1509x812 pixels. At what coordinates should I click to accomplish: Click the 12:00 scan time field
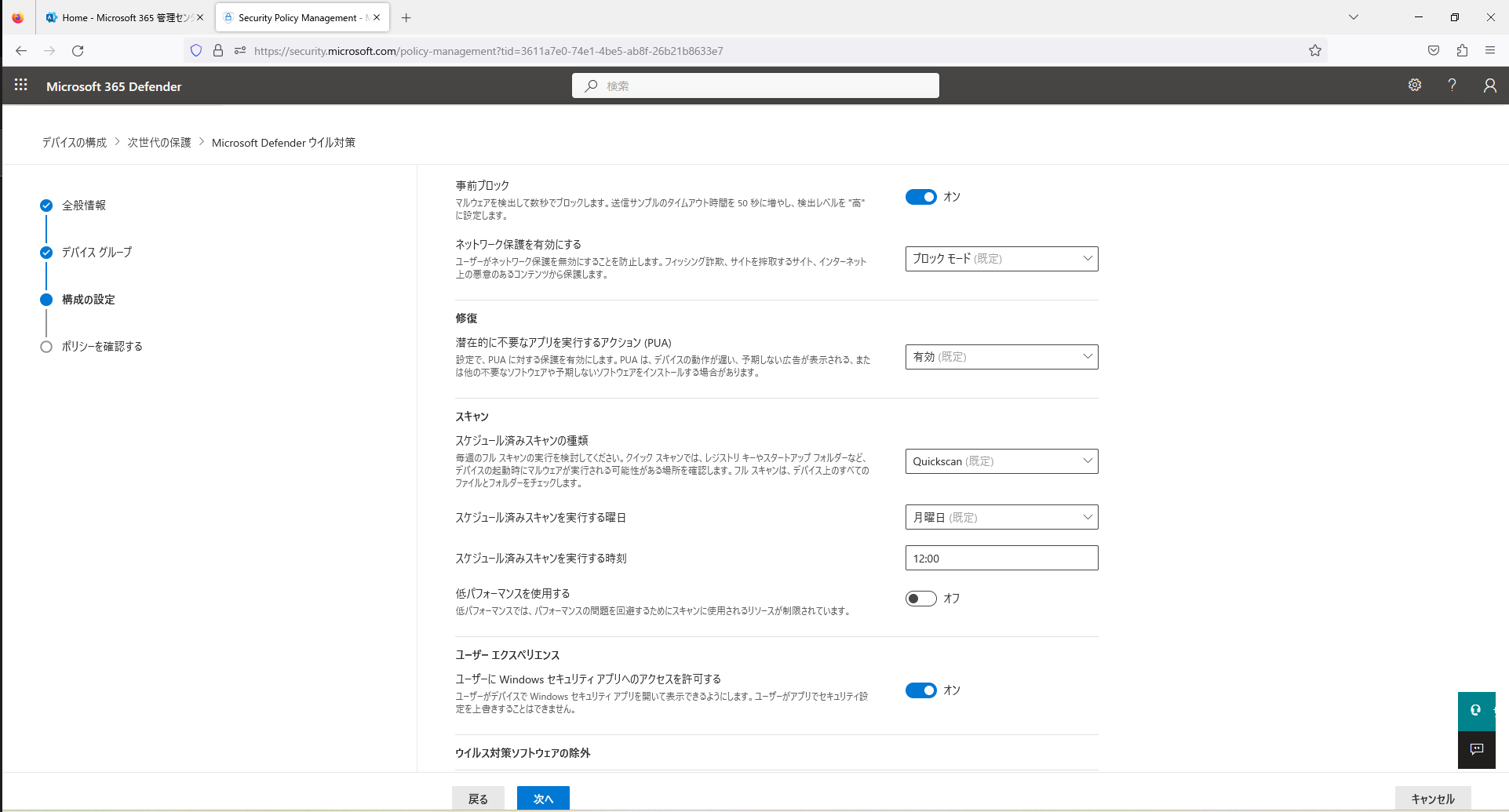point(1002,558)
